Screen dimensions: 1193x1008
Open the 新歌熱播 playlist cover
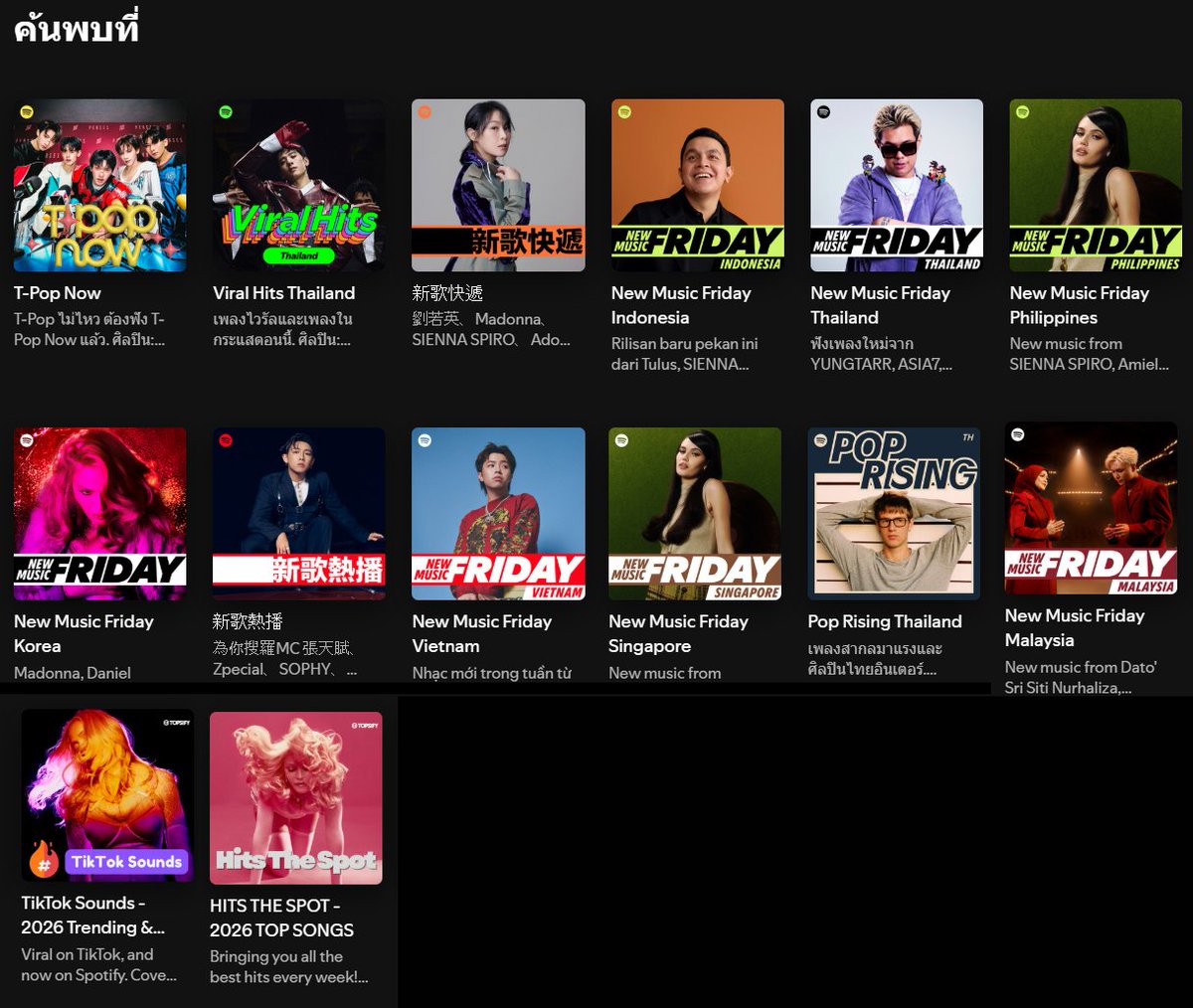(298, 514)
